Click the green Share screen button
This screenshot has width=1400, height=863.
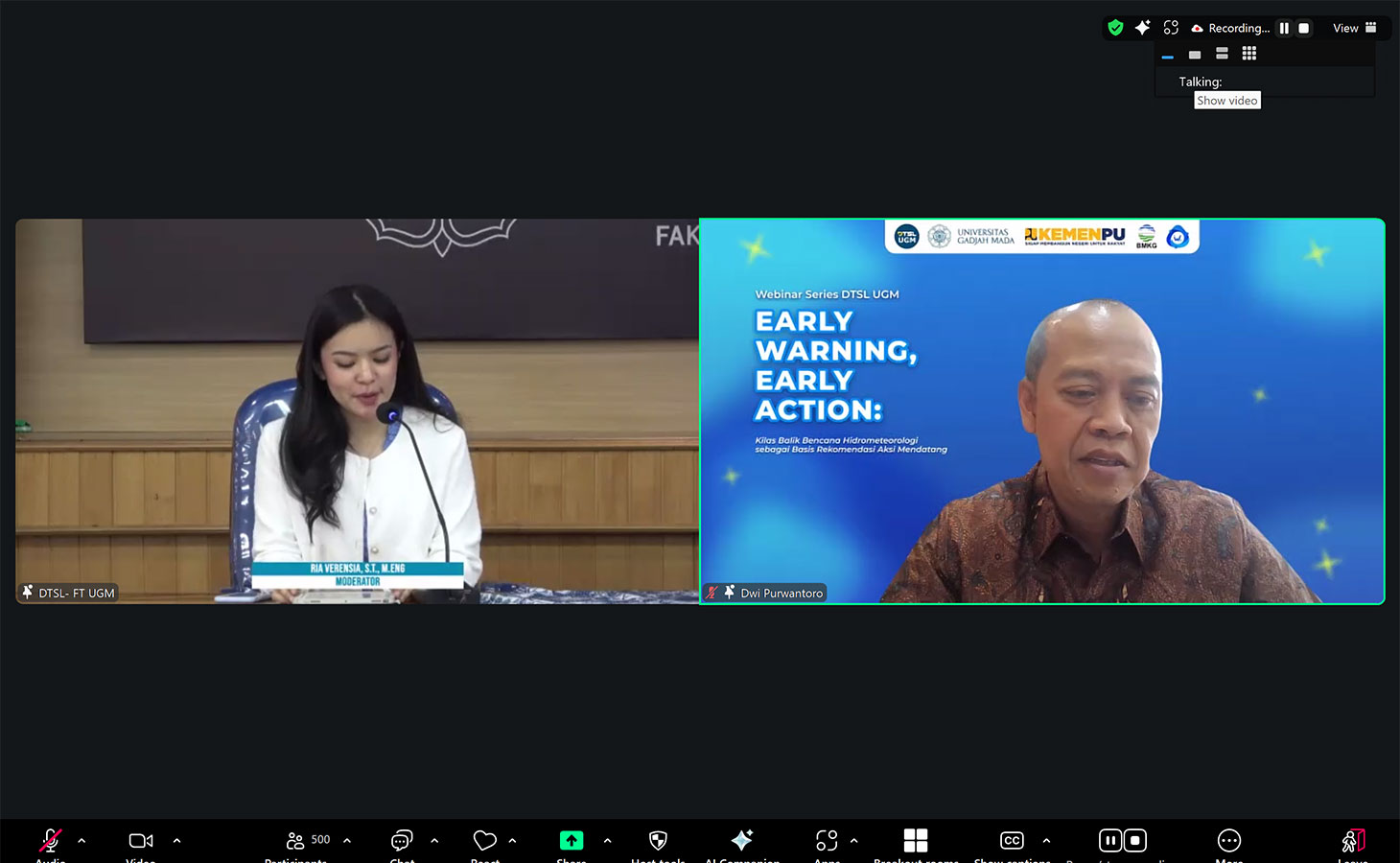point(572,841)
